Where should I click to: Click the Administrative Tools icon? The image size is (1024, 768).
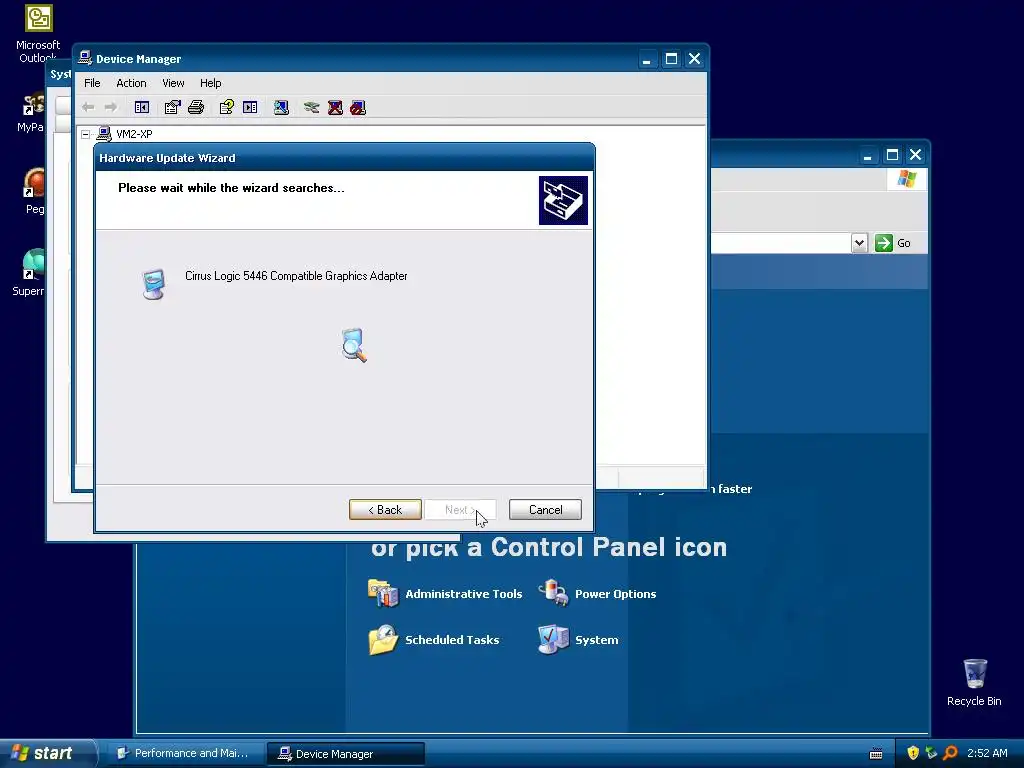click(x=383, y=593)
